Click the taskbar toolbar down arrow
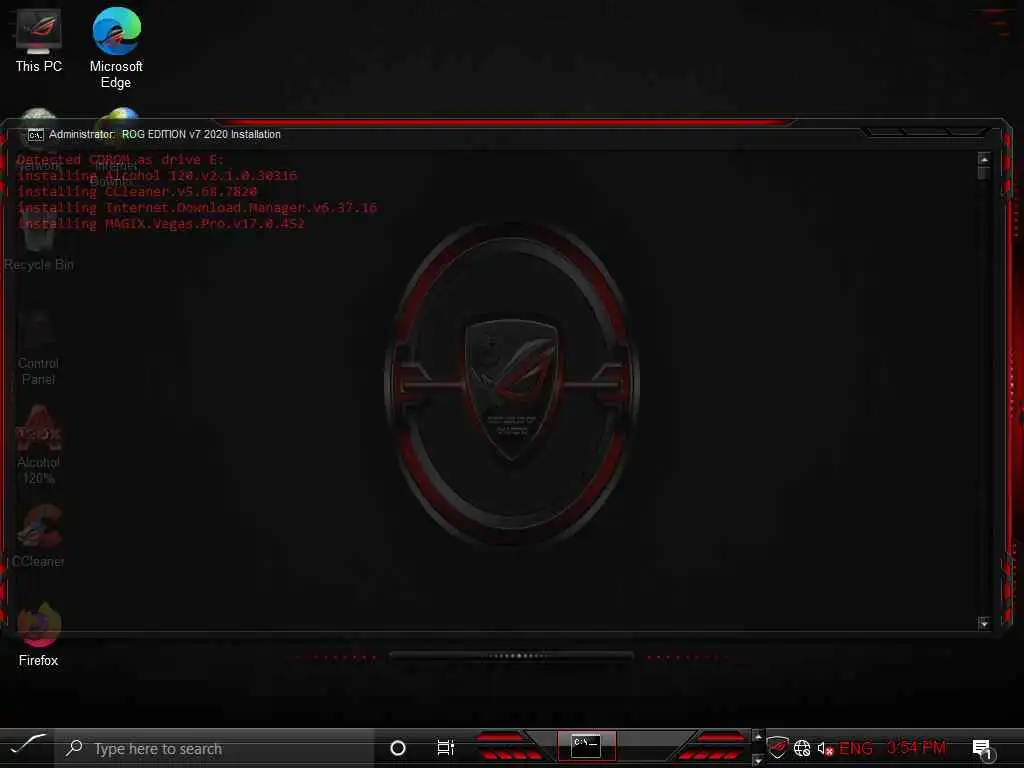The width and height of the screenshot is (1024, 768). click(x=758, y=761)
